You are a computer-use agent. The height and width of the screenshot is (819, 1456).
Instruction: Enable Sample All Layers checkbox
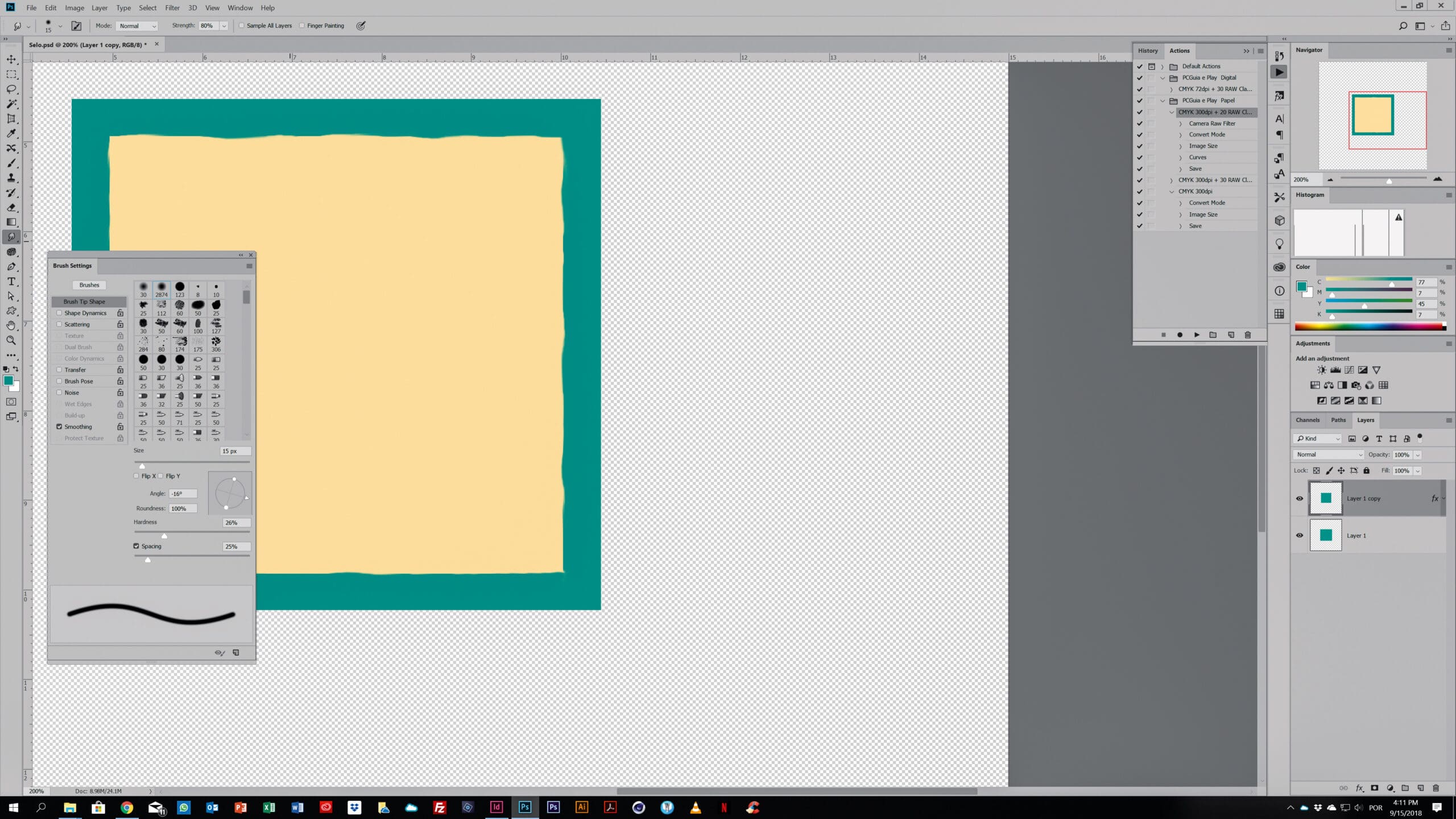tap(242, 26)
